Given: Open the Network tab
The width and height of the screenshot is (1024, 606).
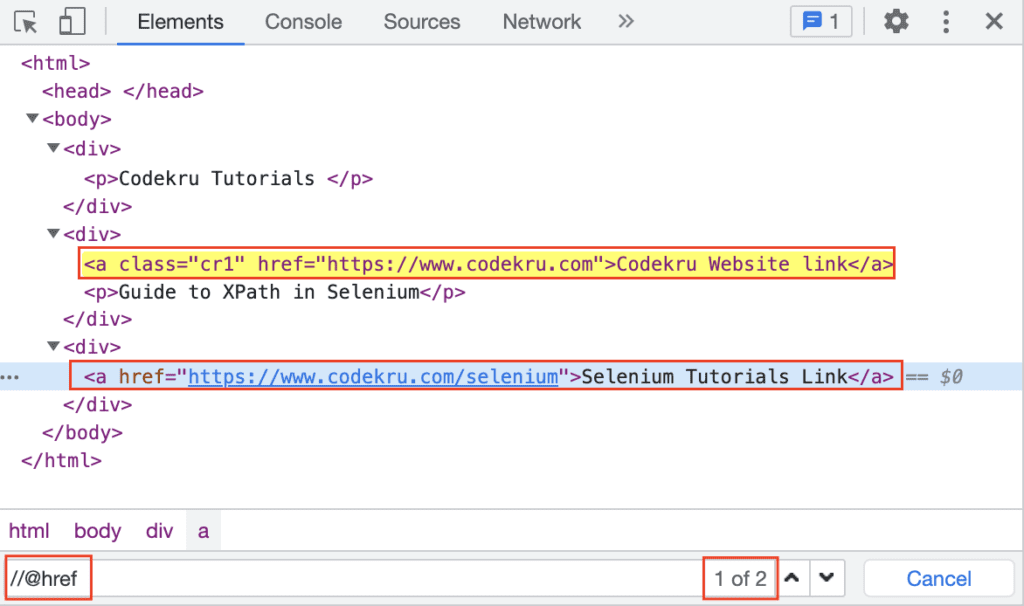Looking at the screenshot, I should (541, 21).
